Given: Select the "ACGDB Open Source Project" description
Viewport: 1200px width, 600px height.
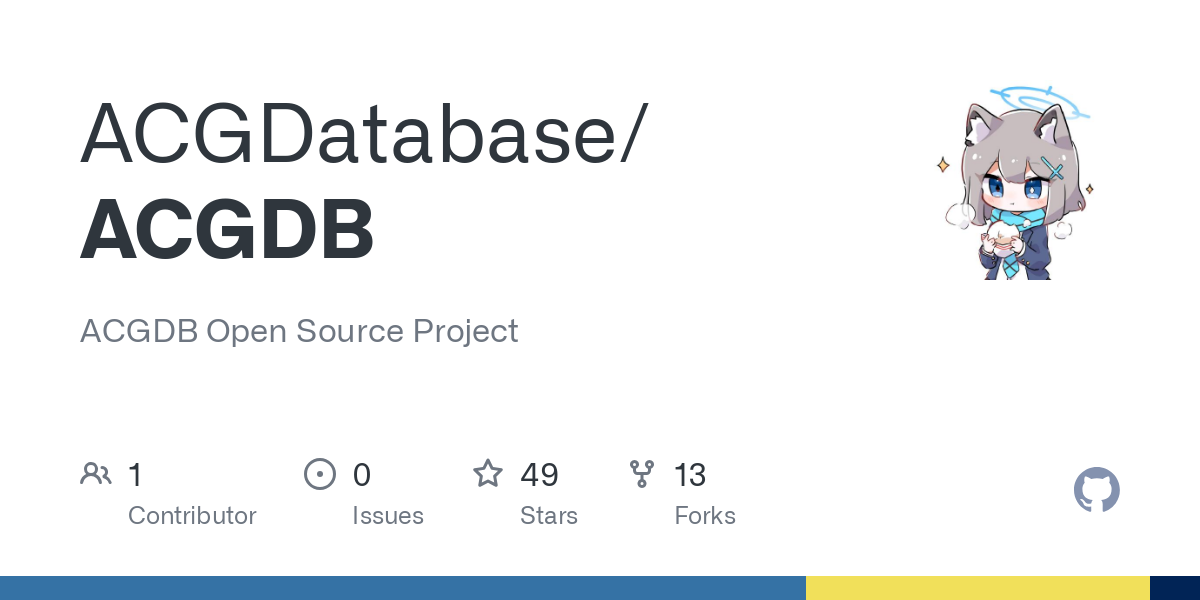Looking at the screenshot, I should (x=299, y=331).
